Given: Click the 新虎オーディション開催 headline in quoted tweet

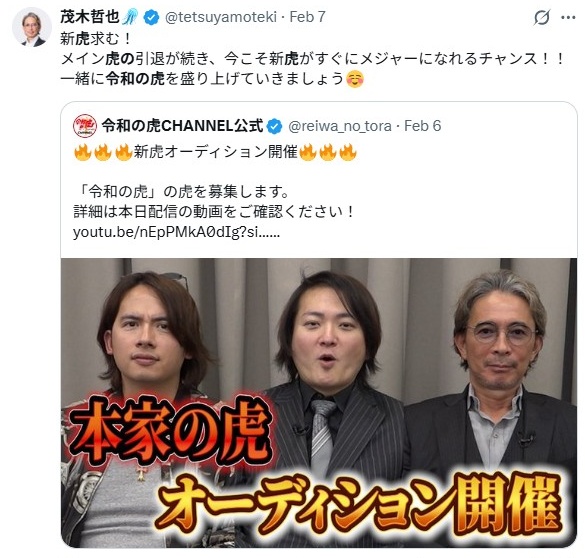Looking at the screenshot, I should click(x=215, y=153).
